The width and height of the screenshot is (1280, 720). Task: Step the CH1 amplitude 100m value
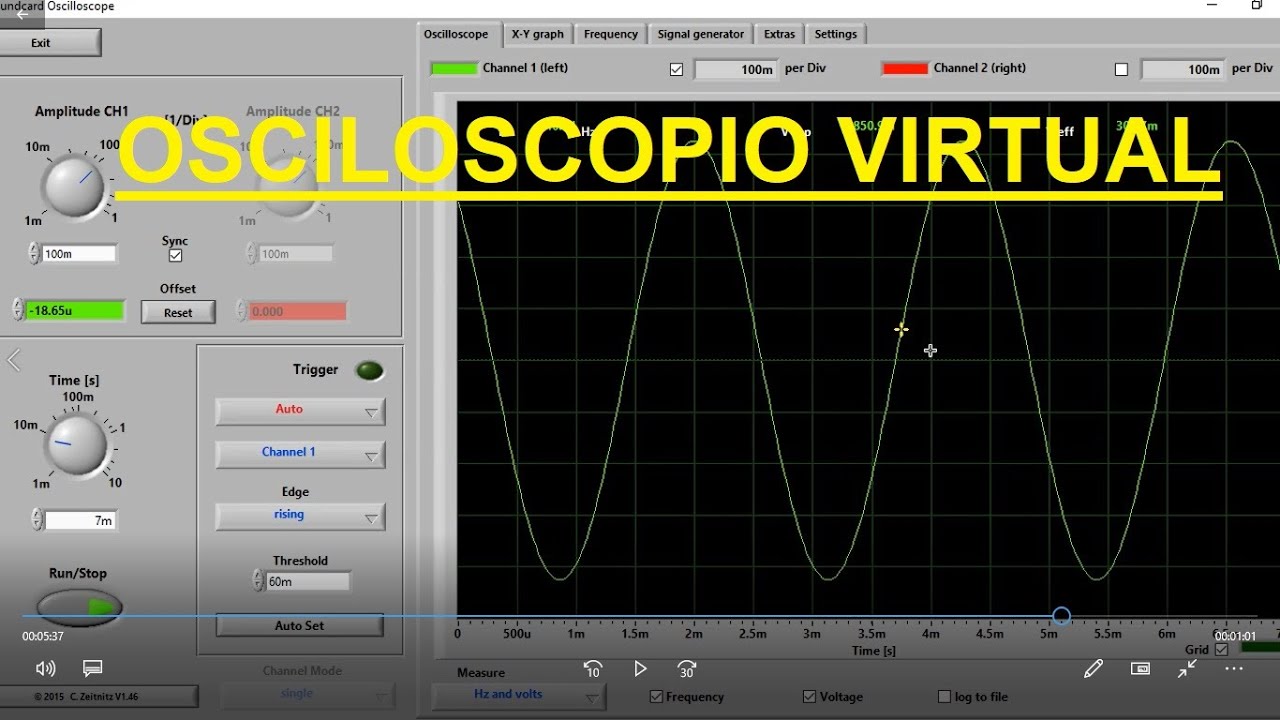35,254
